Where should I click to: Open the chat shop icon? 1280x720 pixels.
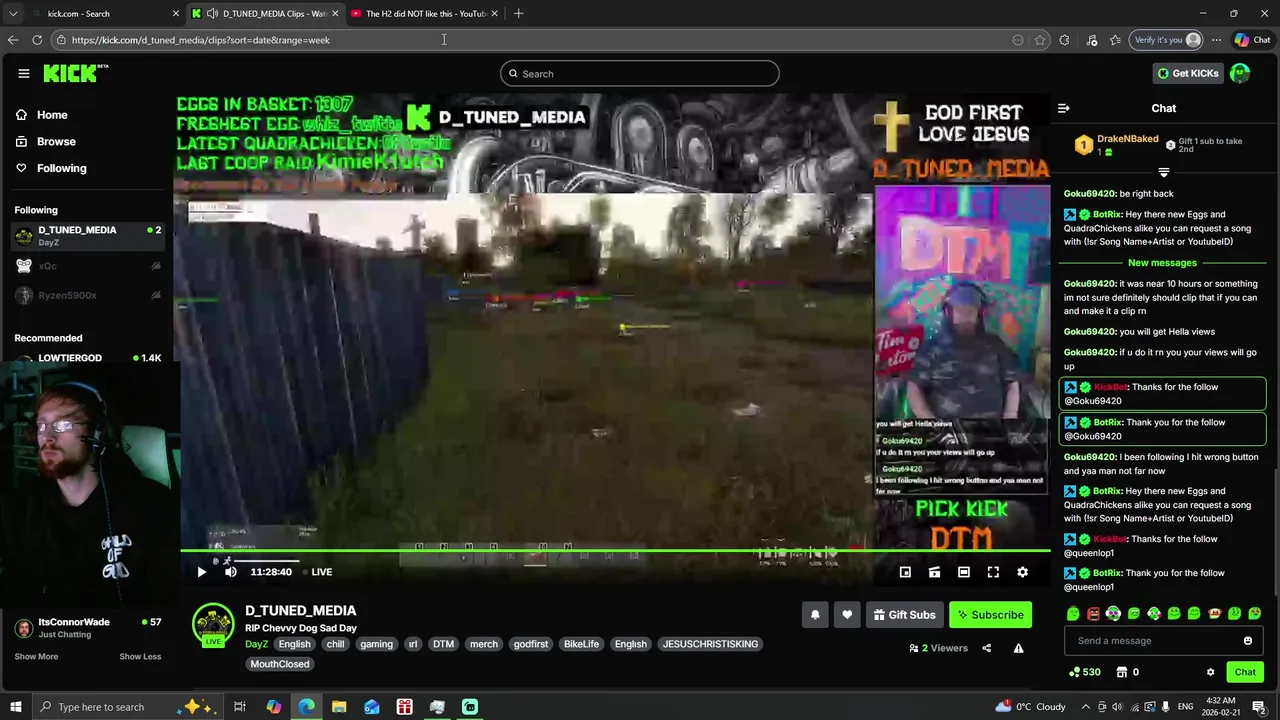tap(1122, 672)
